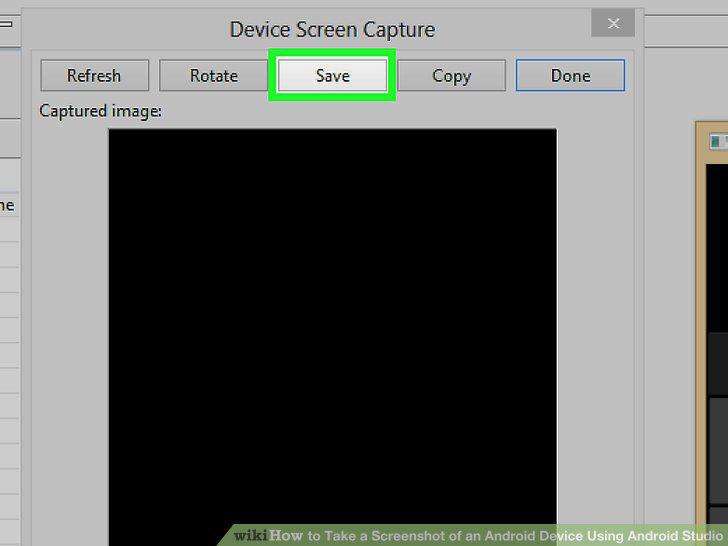Image resolution: width=728 pixels, height=546 pixels.
Task: Click the black captured image preview
Action: click(332, 337)
